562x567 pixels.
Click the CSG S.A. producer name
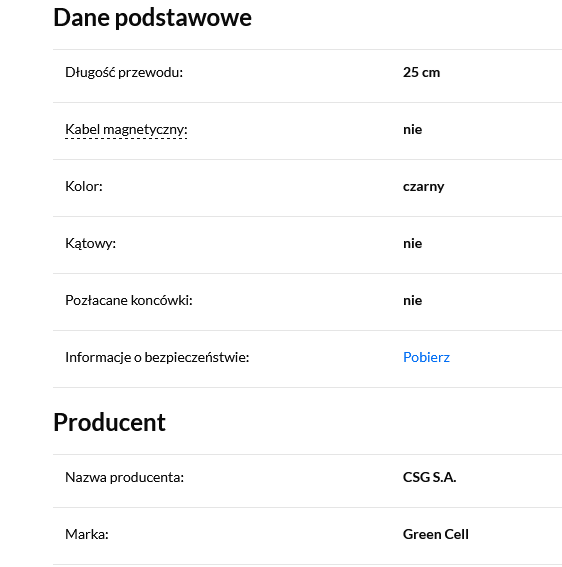click(429, 478)
